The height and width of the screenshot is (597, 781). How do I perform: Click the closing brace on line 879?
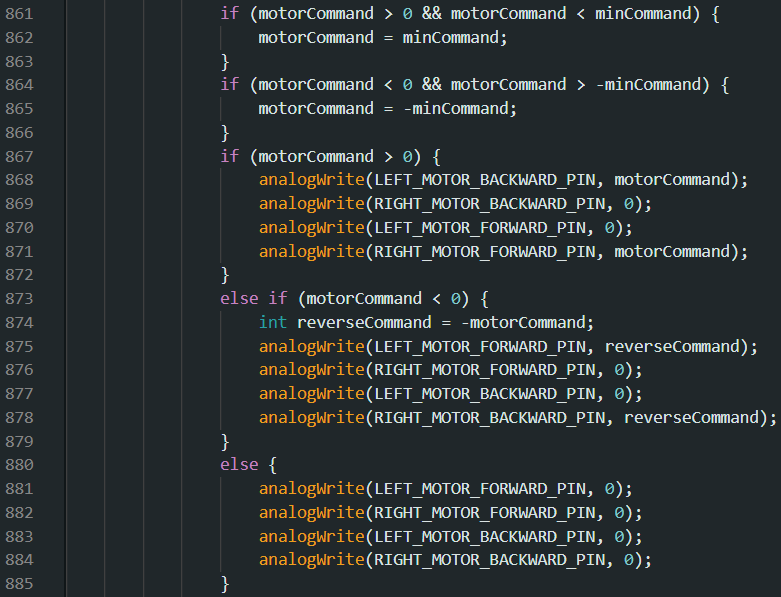pyautogui.click(x=225, y=442)
